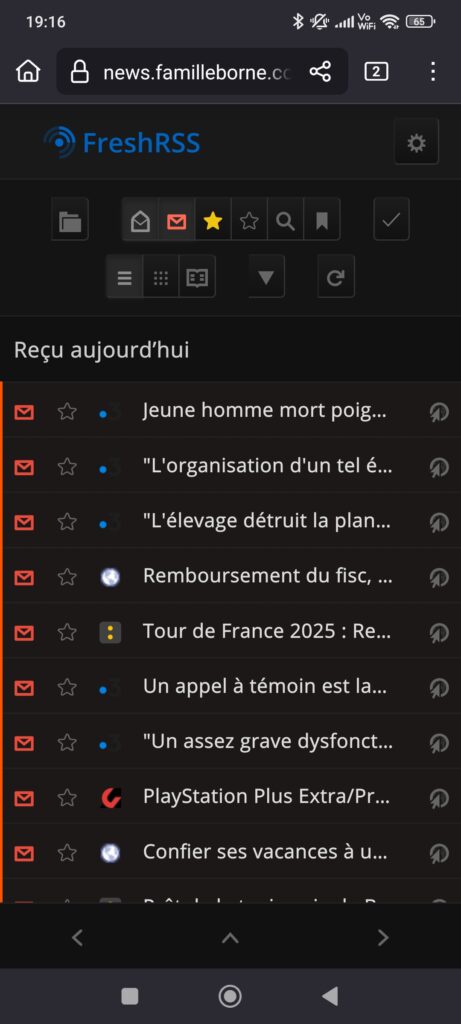Star the "PlayStation Plus Extra/Pr..." article
Image resolution: width=461 pixels, height=1024 pixels.
click(x=67, y=797)
